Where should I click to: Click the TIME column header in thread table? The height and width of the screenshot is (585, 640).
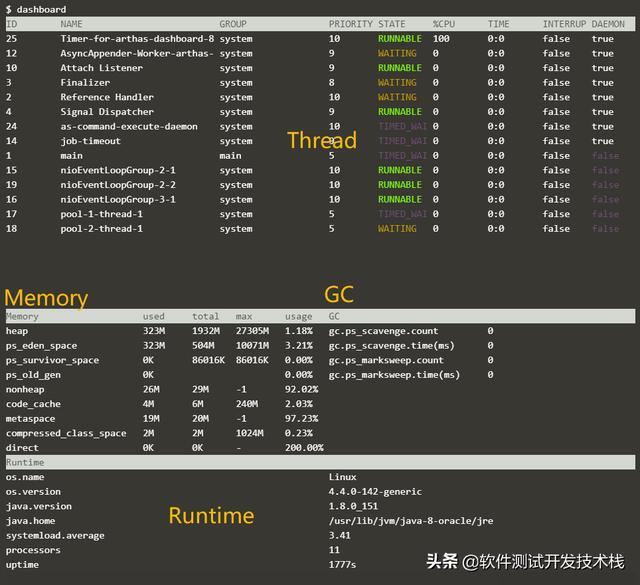click(498, 24)
